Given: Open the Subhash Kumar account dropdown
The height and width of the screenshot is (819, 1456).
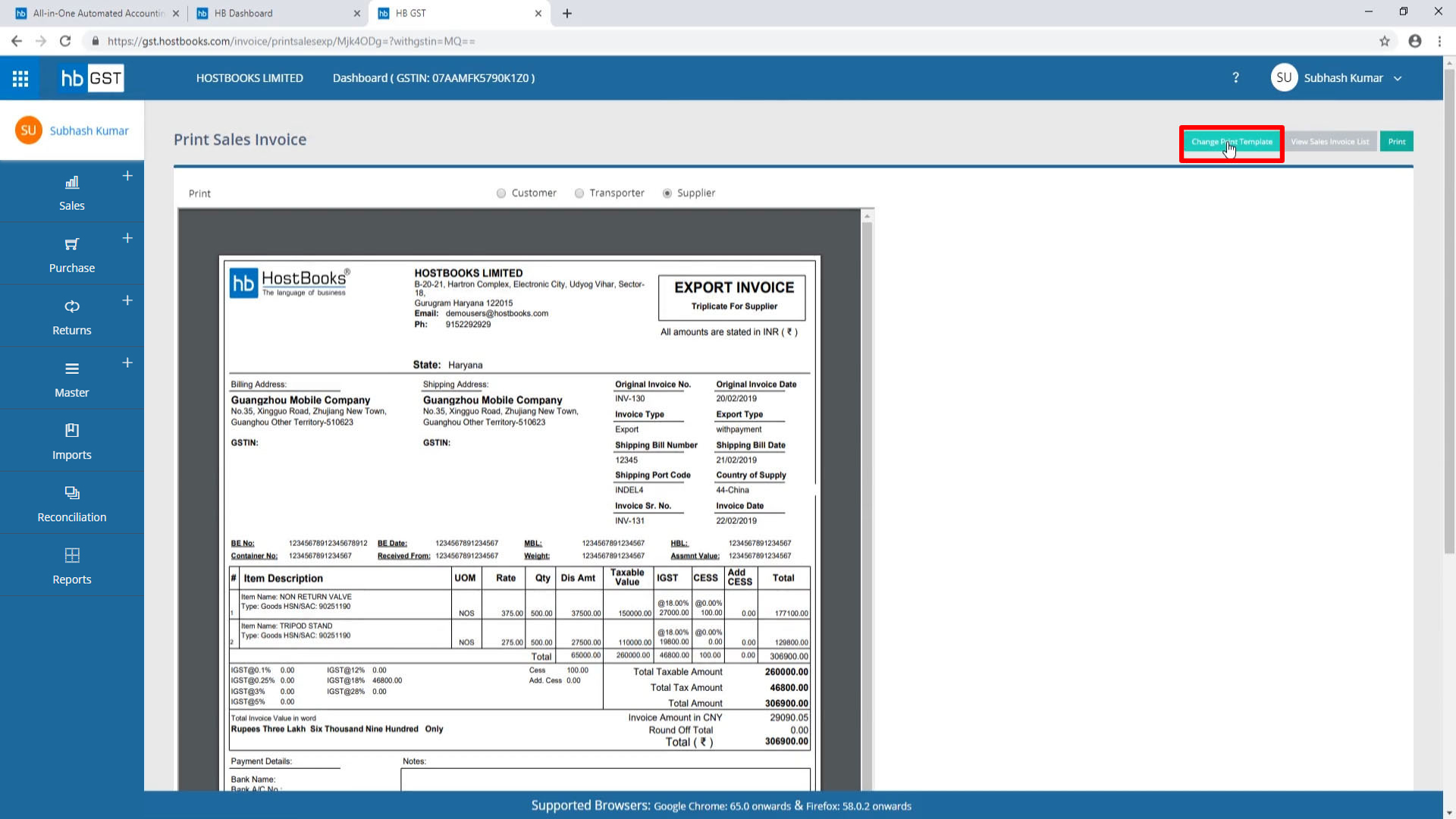Looking at the screenshot, I should point(1342,78).
